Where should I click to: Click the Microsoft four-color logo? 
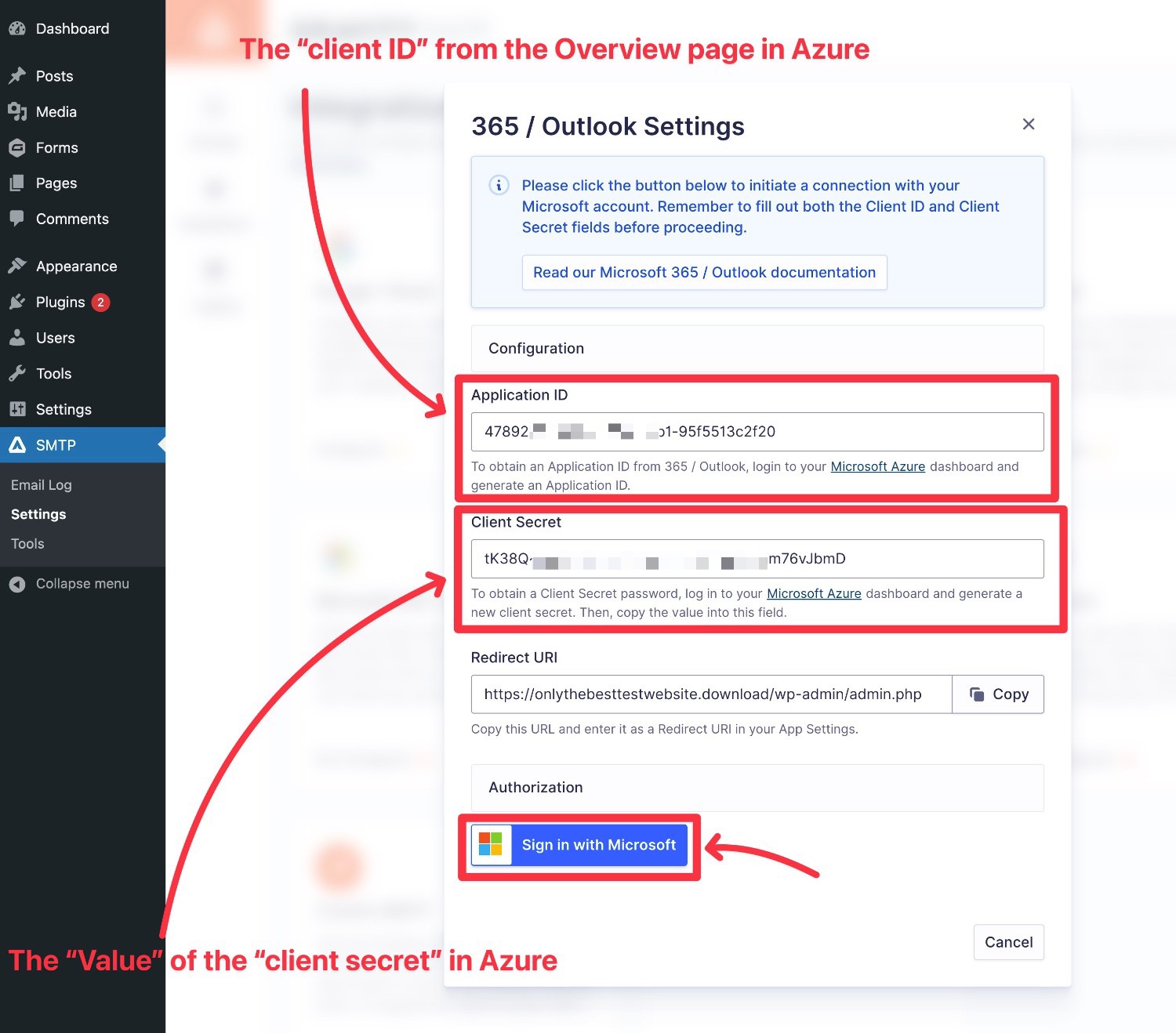(x=491, y=845)
